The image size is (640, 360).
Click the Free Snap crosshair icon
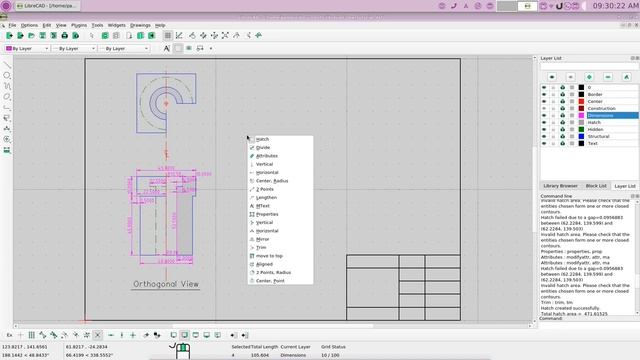[20, 335]
